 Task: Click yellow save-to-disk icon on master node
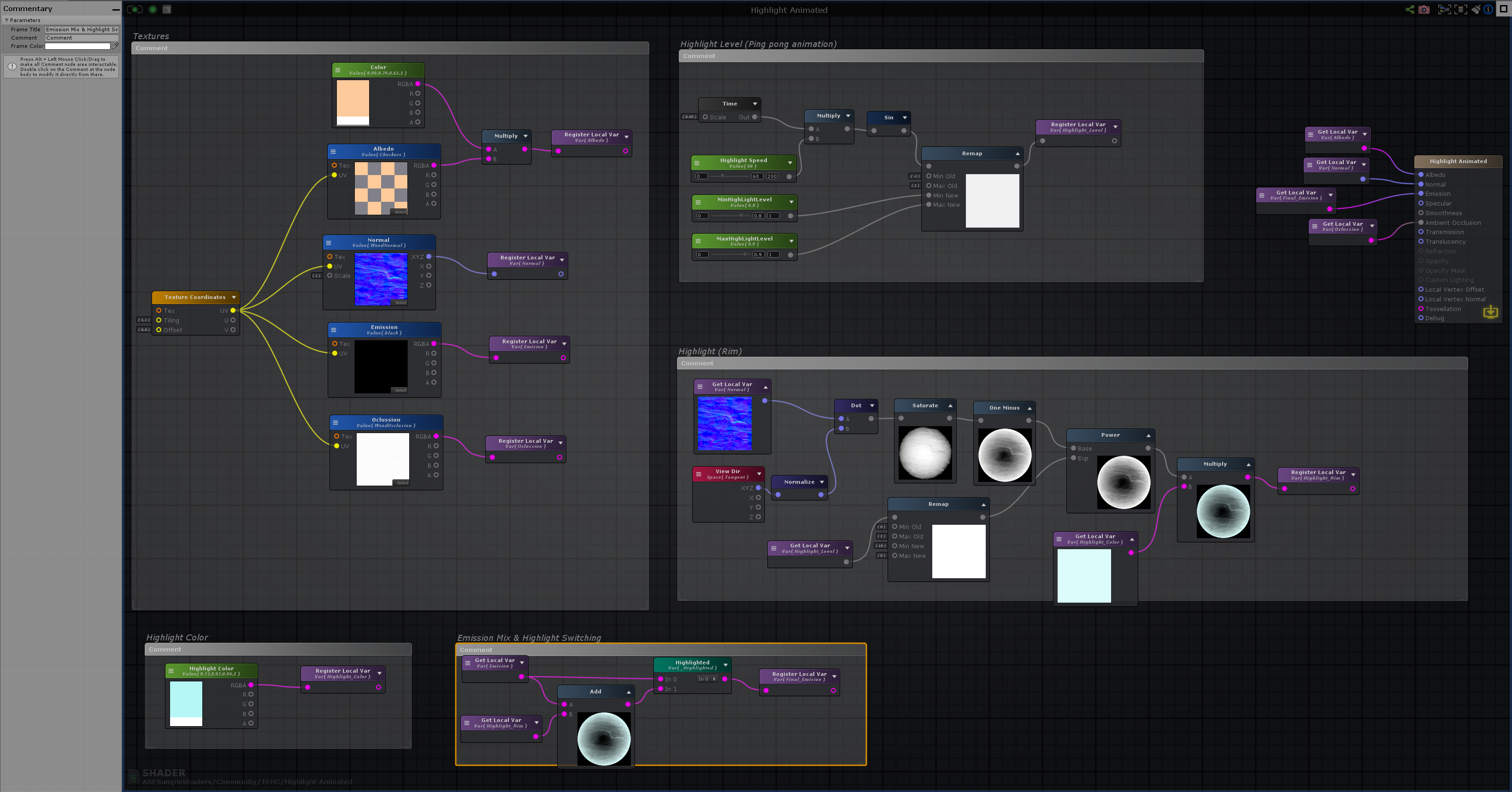click(x=1490, y=311)
